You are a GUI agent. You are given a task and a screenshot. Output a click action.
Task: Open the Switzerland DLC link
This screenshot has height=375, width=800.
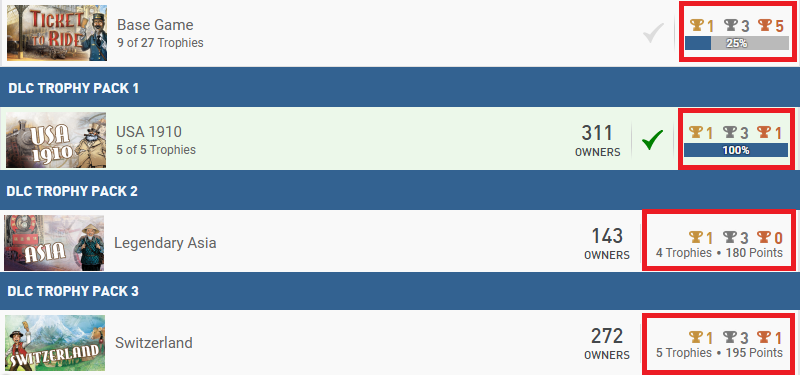pyautogui.click(x=154, y=342)
